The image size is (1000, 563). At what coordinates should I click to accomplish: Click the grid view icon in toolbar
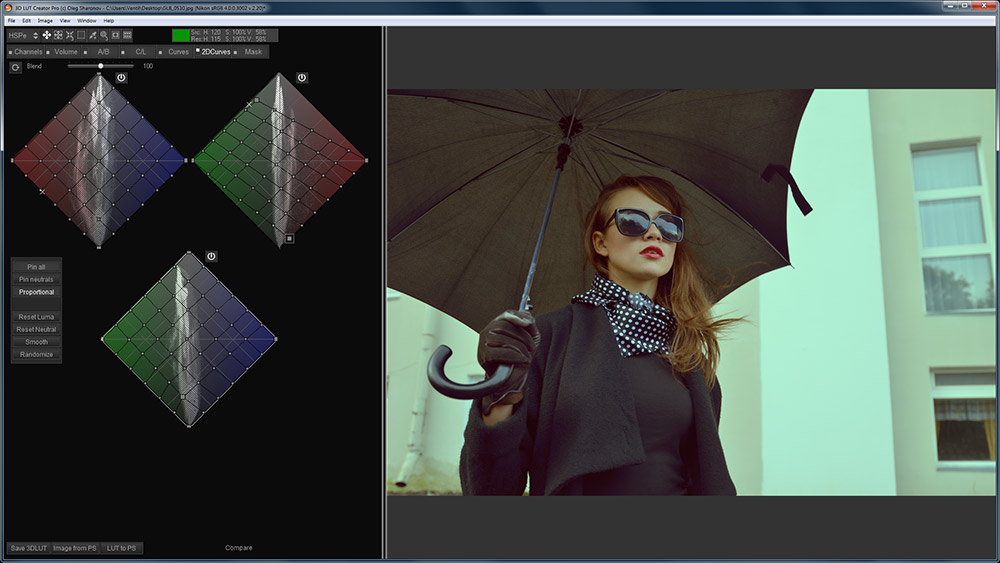point(128,35)
